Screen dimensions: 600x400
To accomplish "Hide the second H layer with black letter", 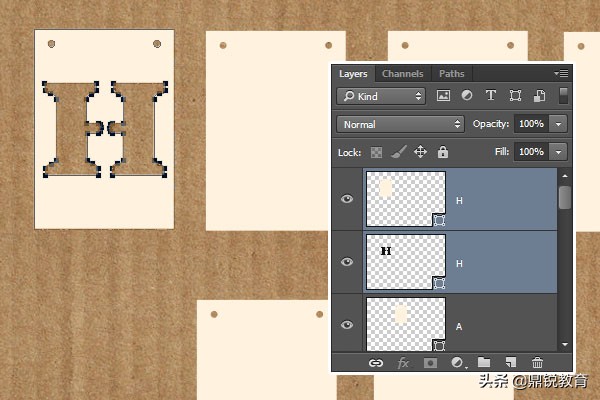I will coord(347,262).
